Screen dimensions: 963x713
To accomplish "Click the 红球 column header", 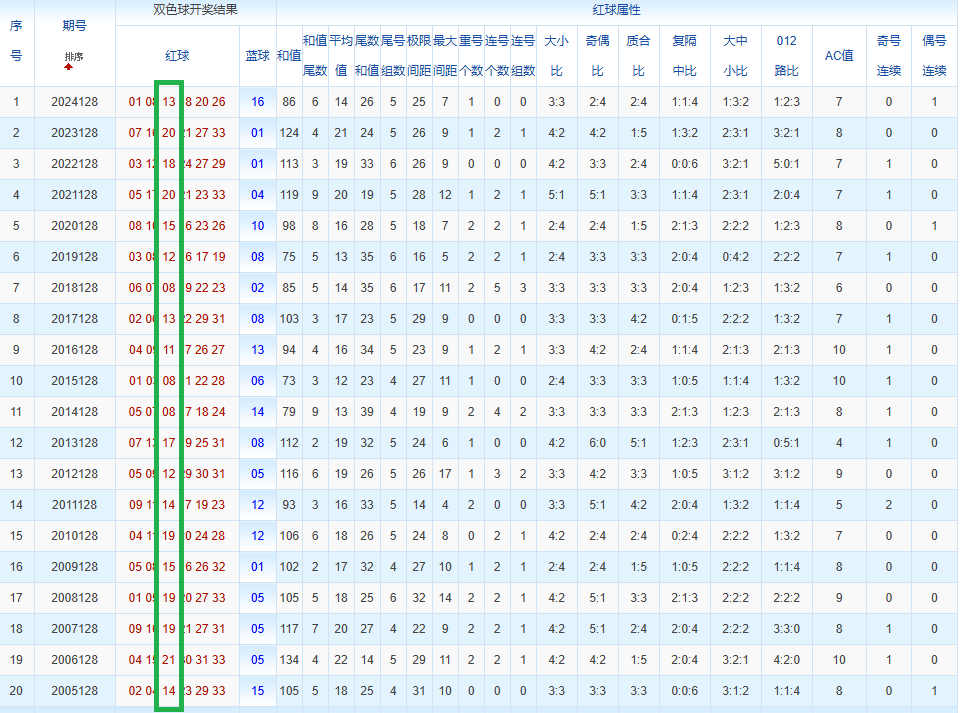I will [x=177, y=56].
